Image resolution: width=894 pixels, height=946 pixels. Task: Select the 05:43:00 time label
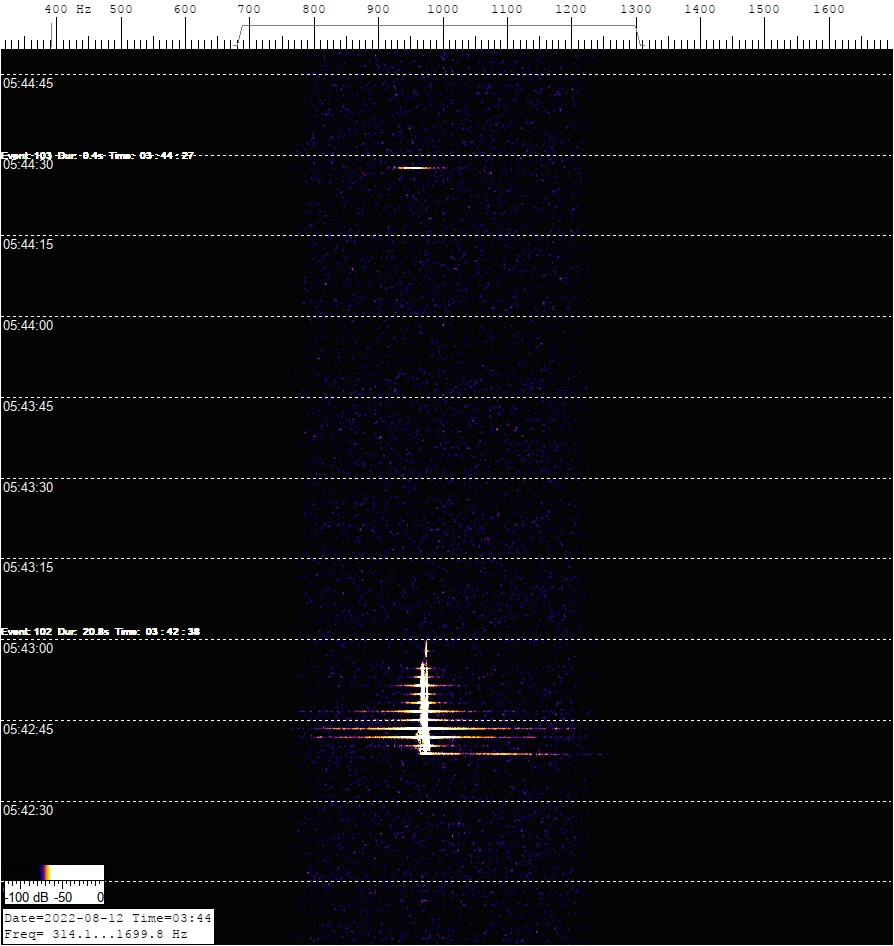(28, 648)
